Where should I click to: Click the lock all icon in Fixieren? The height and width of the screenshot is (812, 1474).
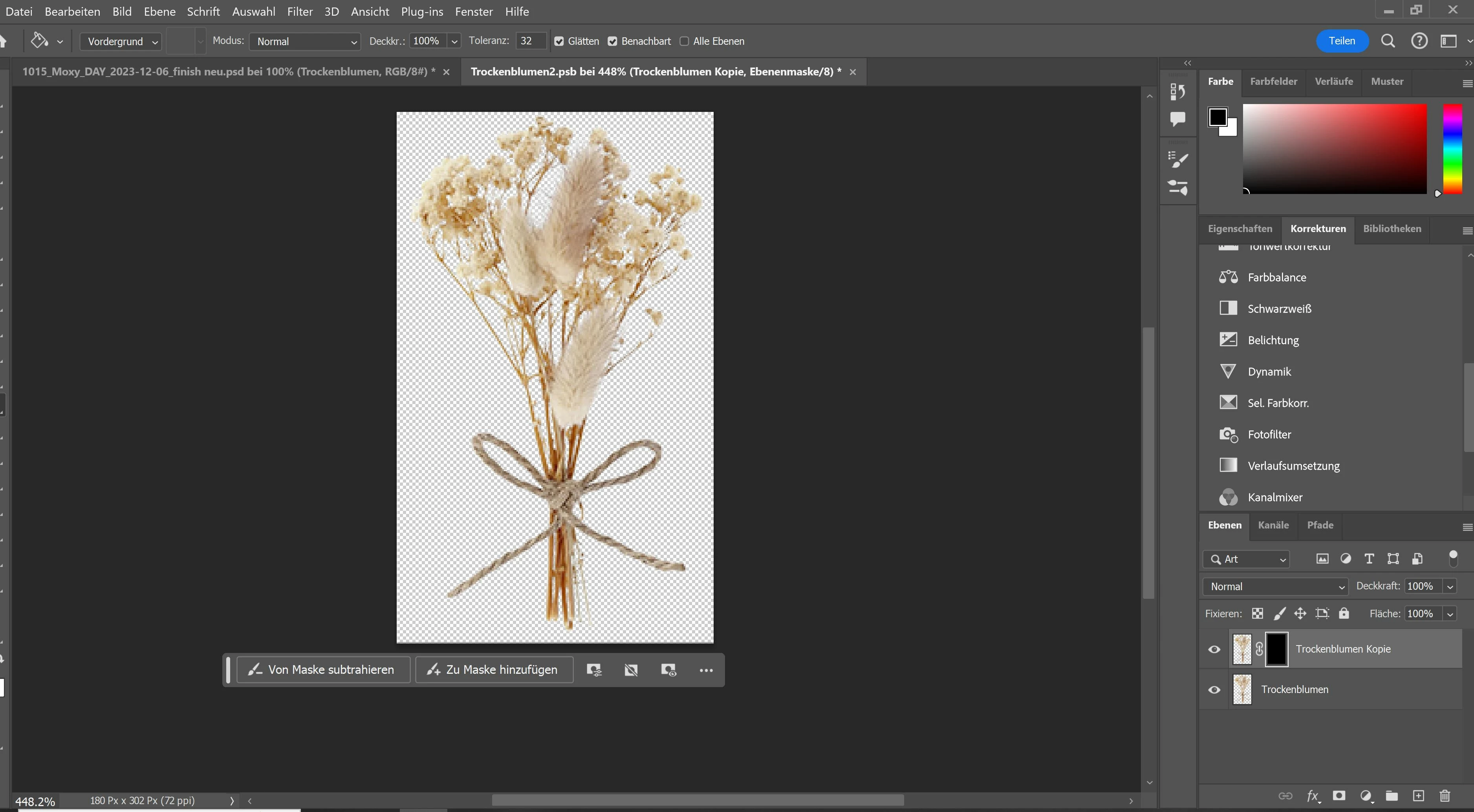1344,613
